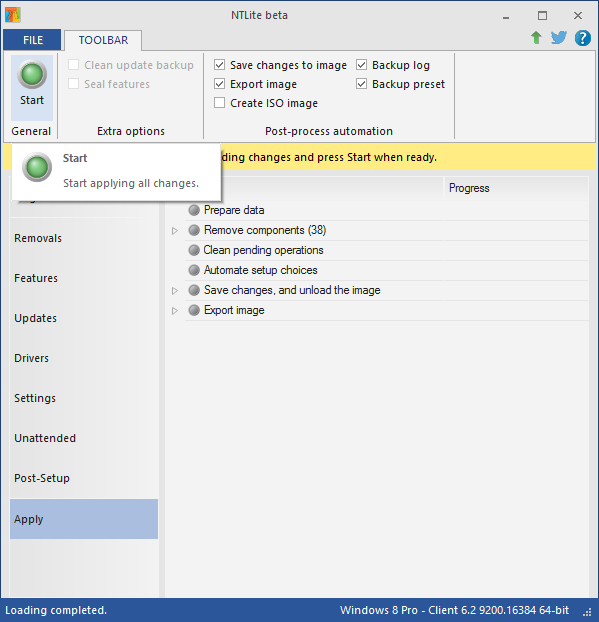Open the Drivers sidebar page
Viewport: 599px width, 622px height.
click(84, 358)
